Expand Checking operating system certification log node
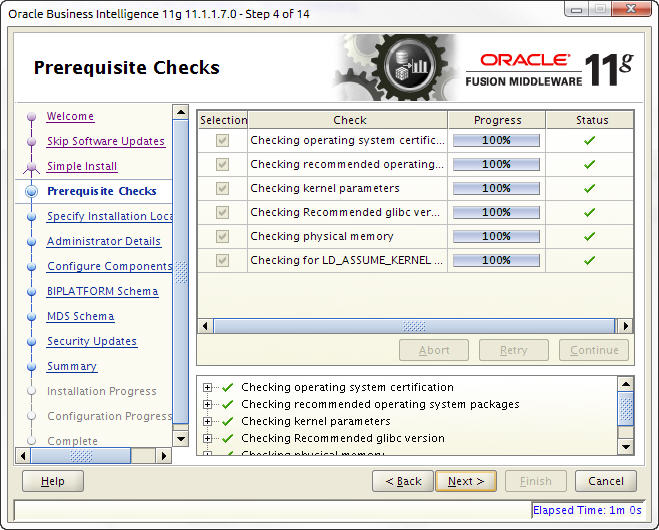Image resolution: width=659 pixels, height=530 pixels. 207,387
